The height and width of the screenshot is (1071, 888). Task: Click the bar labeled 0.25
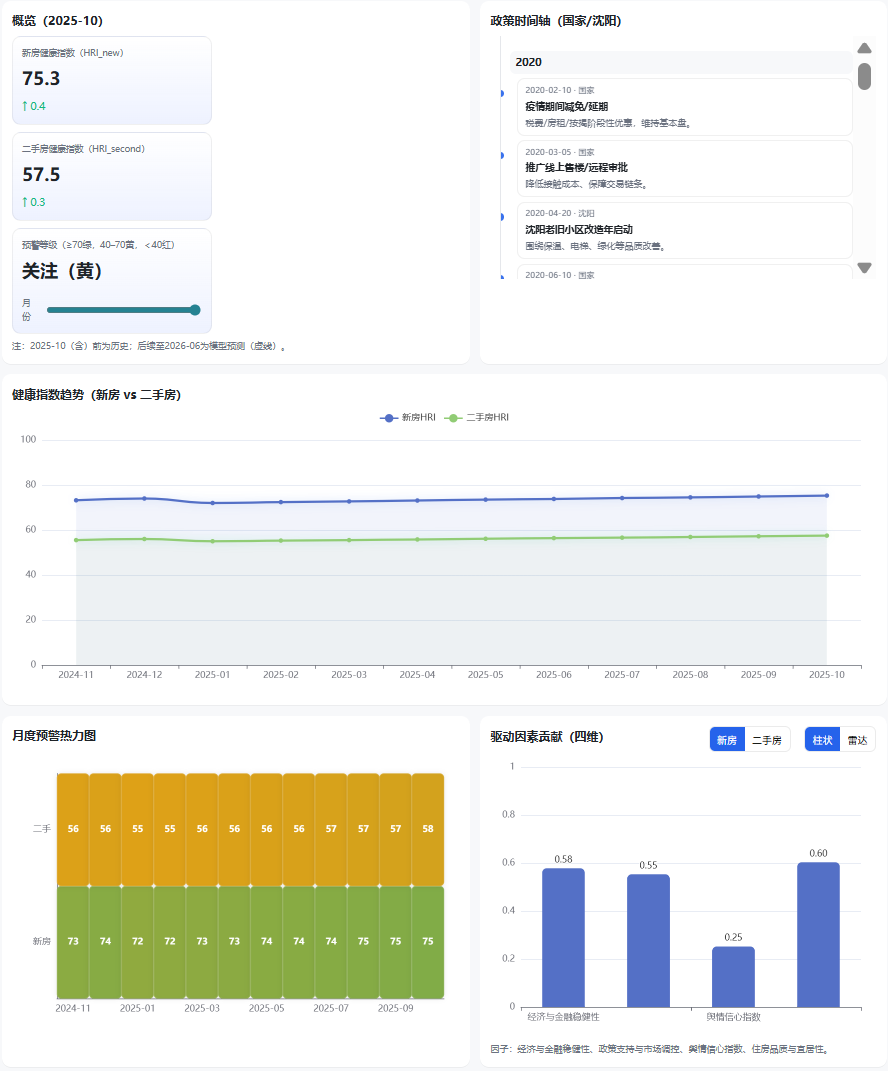coord(733,977)
